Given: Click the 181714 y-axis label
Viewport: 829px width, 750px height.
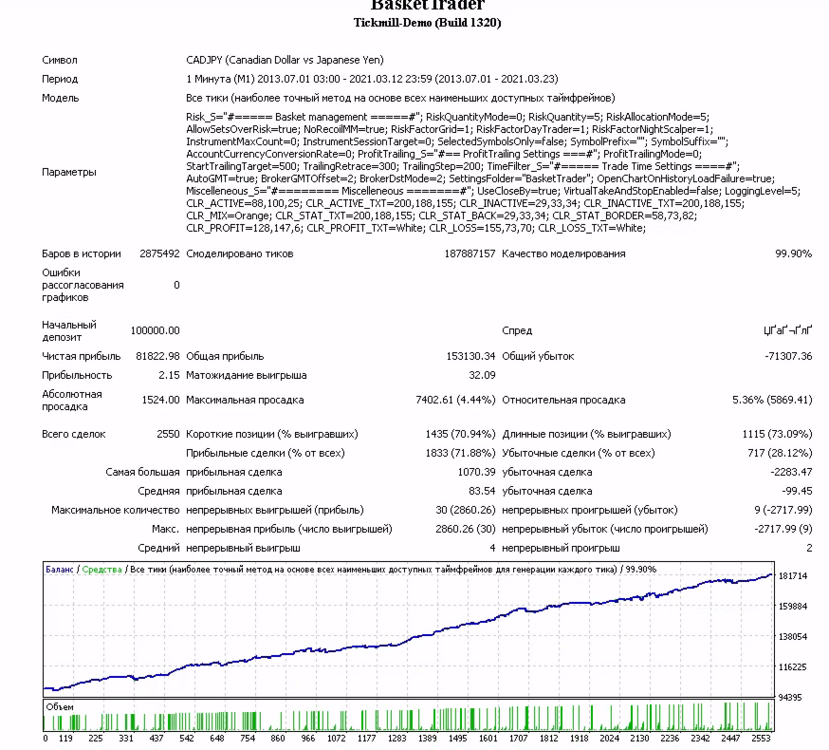Looking at the screenshot, I should click(x=793, y=576).
